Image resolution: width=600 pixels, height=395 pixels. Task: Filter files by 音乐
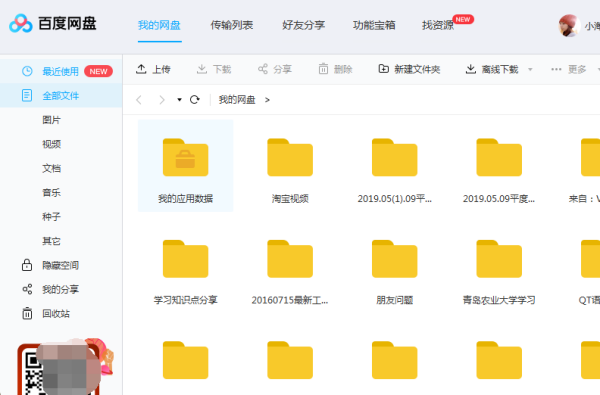pos(51,192)
